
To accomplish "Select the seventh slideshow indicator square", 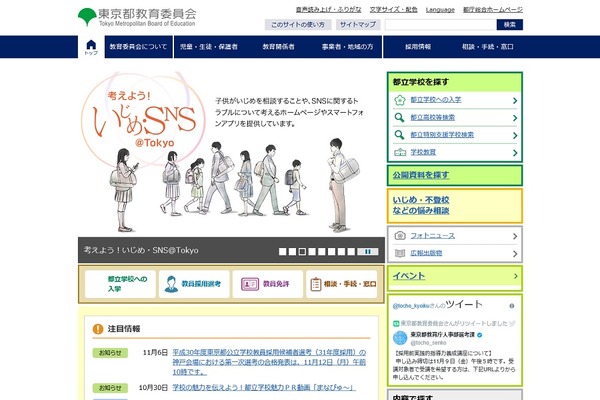I will [341, 251].
